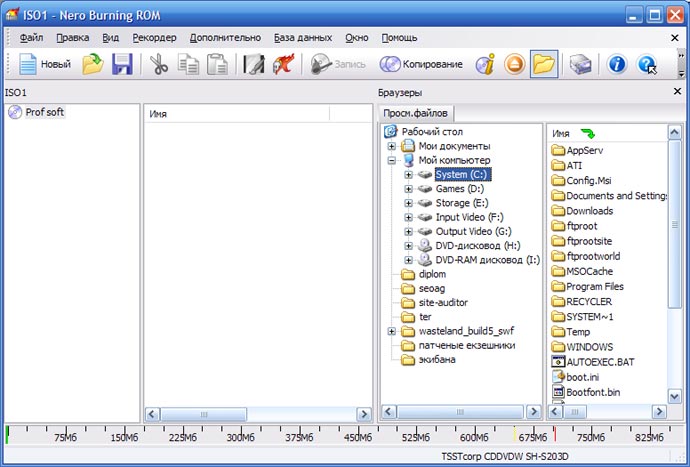Open the Файл menu
This screenshot has height=467, width=690.
(31, 38)
